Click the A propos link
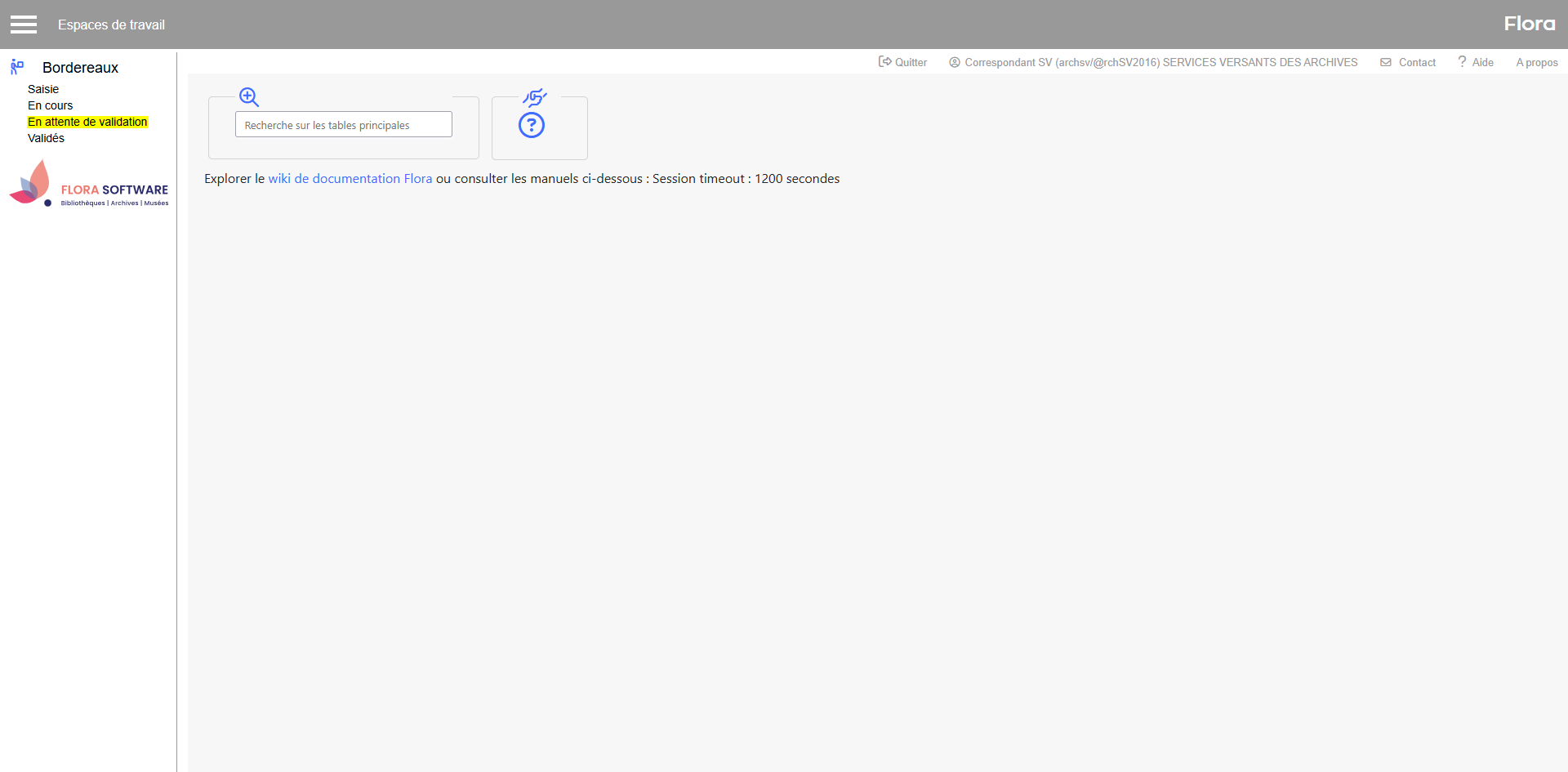1568x772 pixels. 1536,63
